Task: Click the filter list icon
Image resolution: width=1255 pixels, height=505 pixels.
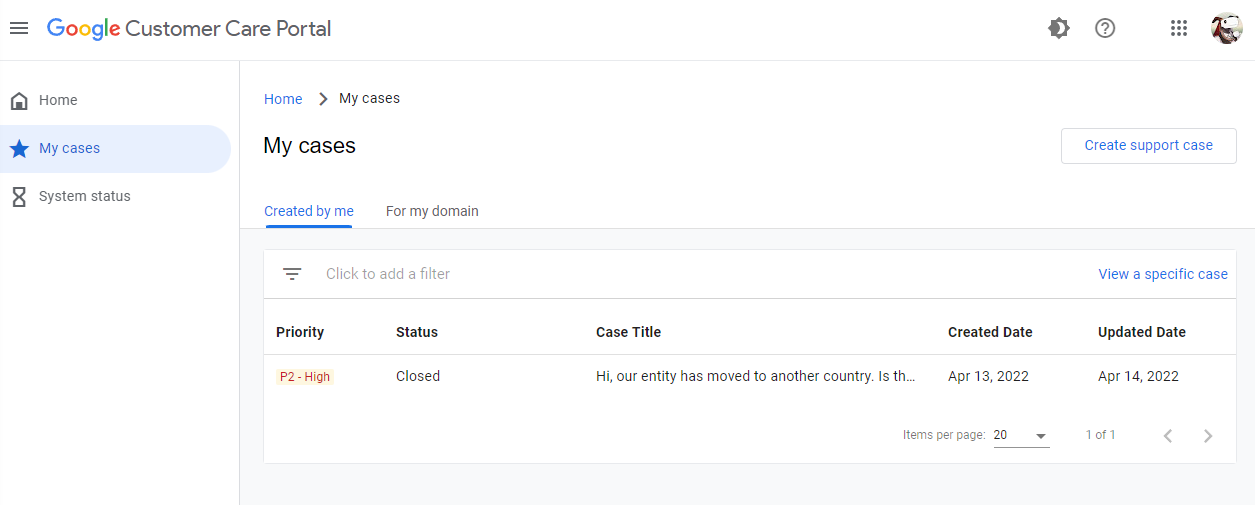Action: click(x=292, y=274)
